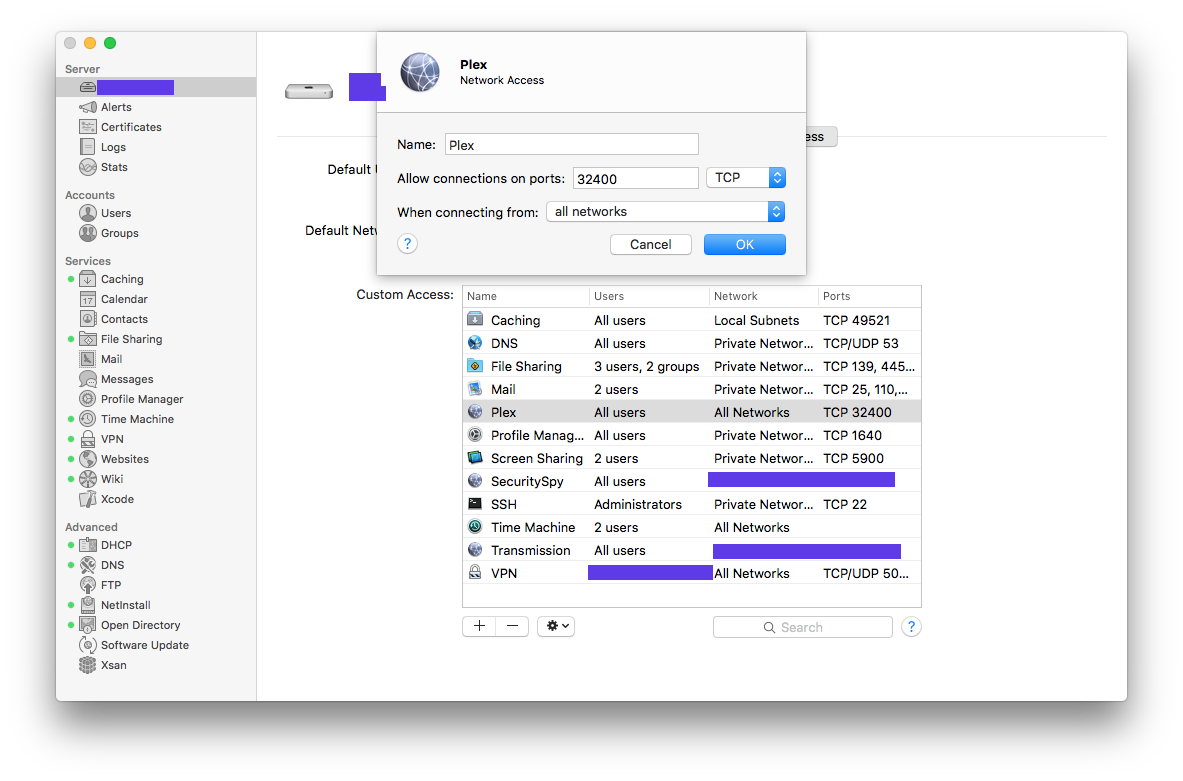Open the Contacts service
Image resolution: width=1183 pixels, height=781 pixels.
pyautogui.click(x=124, y=319)
